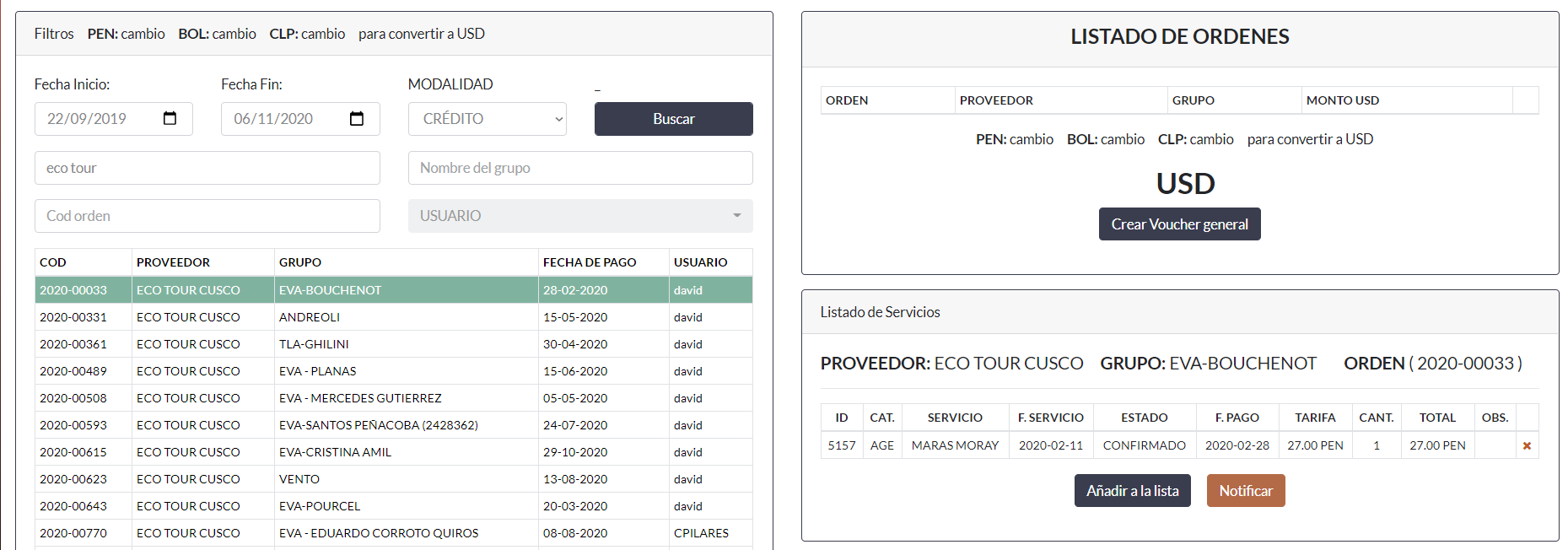
Task: Remove service 5157 with the x icon
Action: [x=1527, y=445]
